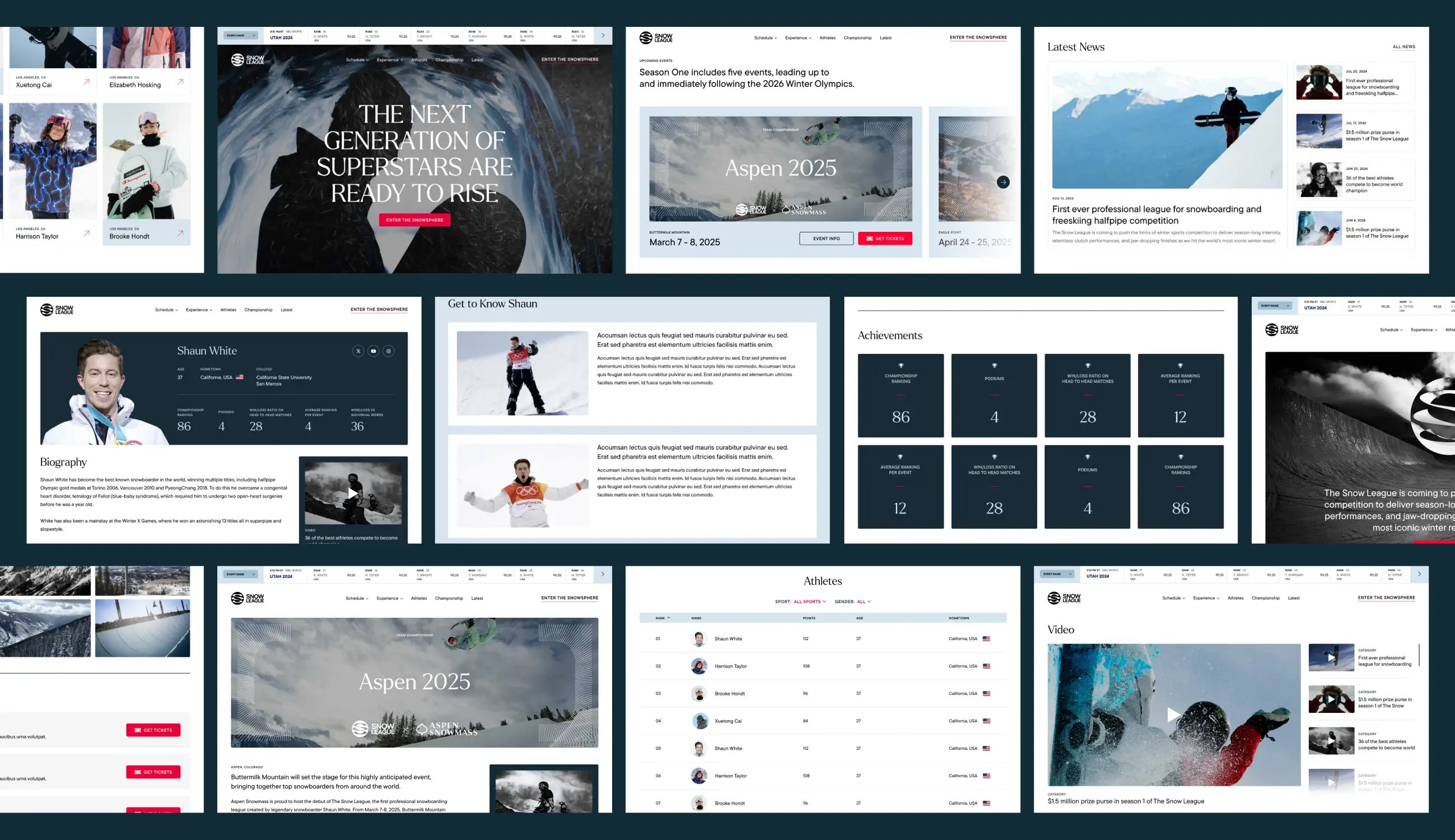Click the video list scrollbar on the Video page
Image resolution: width=1455 pixels, height=840 pixels.
click(x=1419, y=655)
